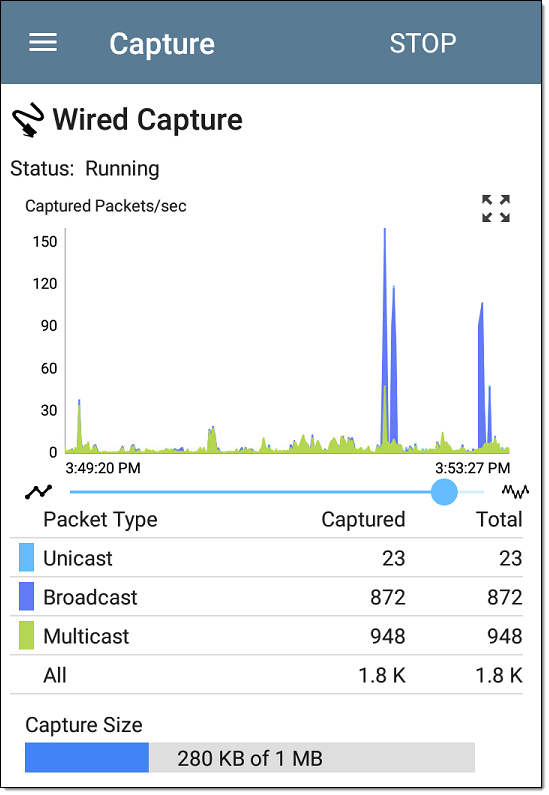Select the Broadcast dark blue swatch
Screen dimensions: 549x795
(26, 596)
